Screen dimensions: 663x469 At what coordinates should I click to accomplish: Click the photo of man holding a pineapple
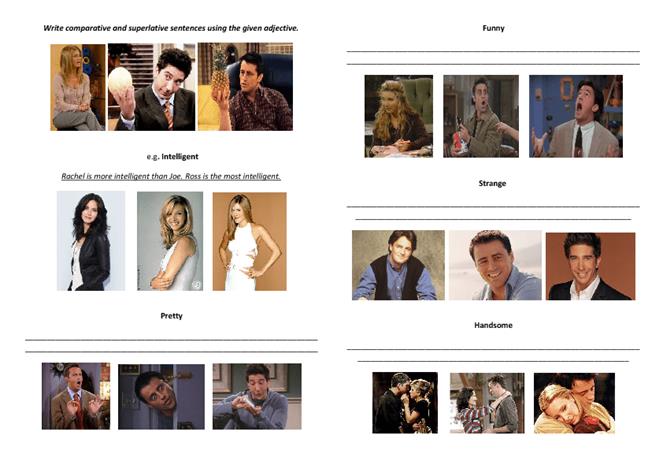coord(245,86)
